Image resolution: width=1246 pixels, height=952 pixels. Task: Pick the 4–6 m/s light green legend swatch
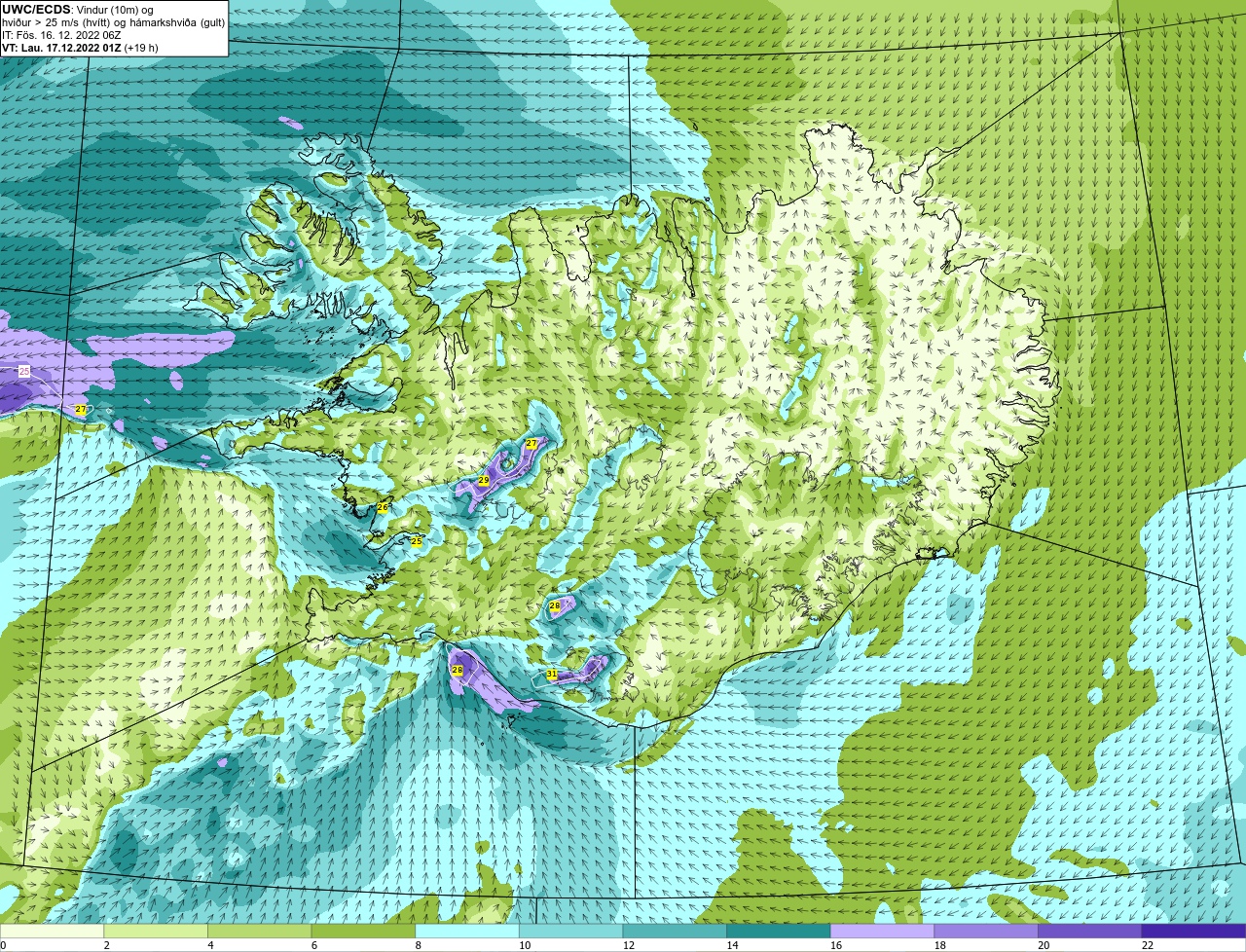[x=260, y=931]
